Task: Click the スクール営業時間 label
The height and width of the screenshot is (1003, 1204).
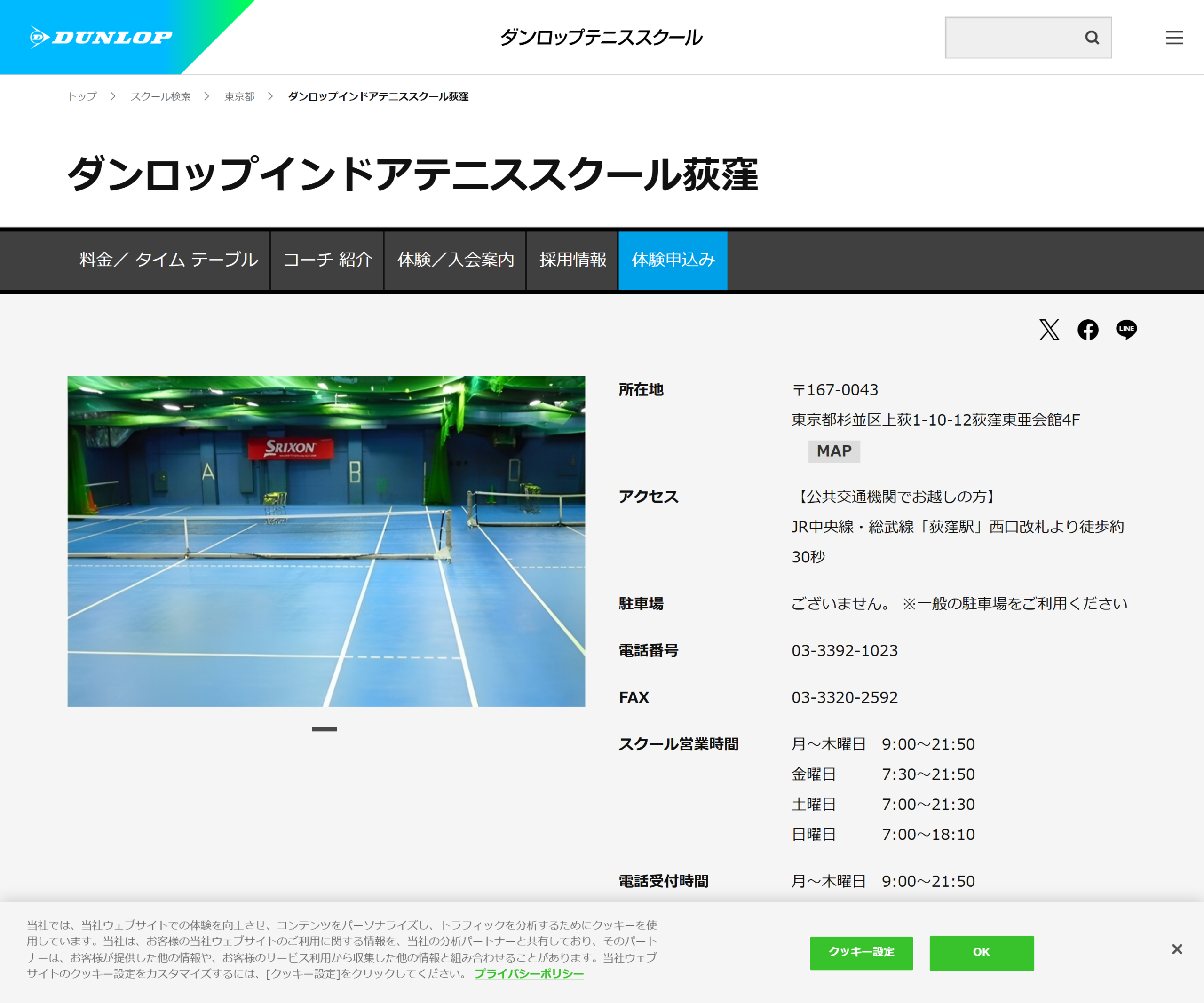Action: click(679, 744)
